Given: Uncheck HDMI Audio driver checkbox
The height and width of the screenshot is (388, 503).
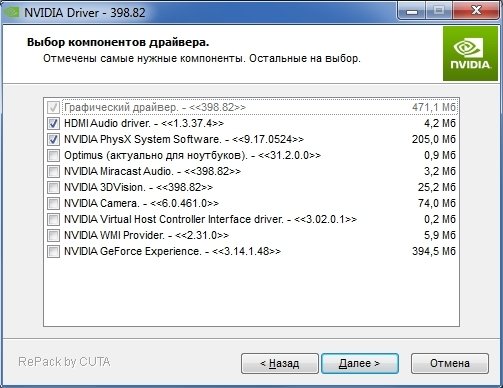Looking at the screenshot, I should pyautogui.click(x=53, y=123).
